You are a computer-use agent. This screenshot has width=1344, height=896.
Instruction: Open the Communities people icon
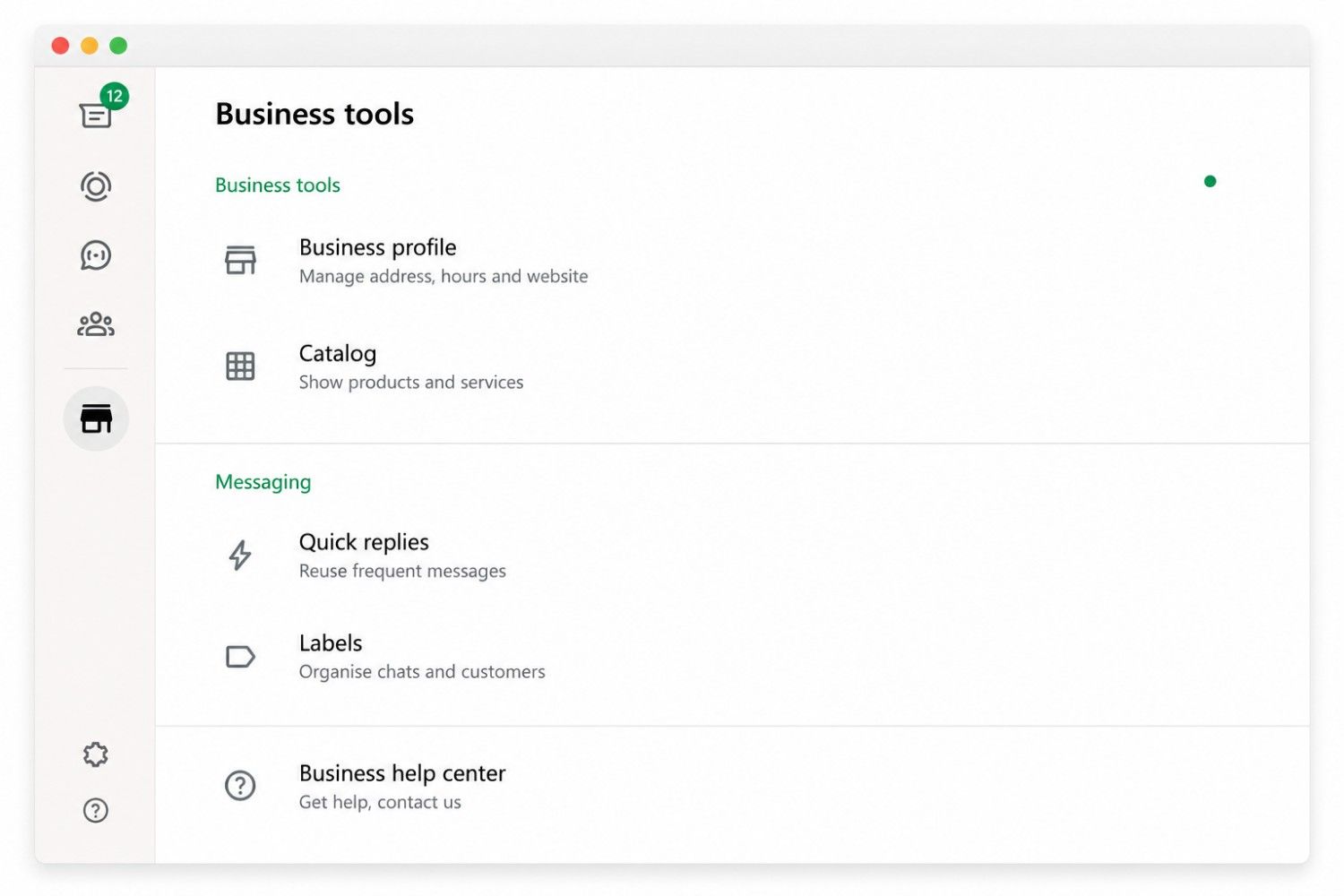(96, 323)
